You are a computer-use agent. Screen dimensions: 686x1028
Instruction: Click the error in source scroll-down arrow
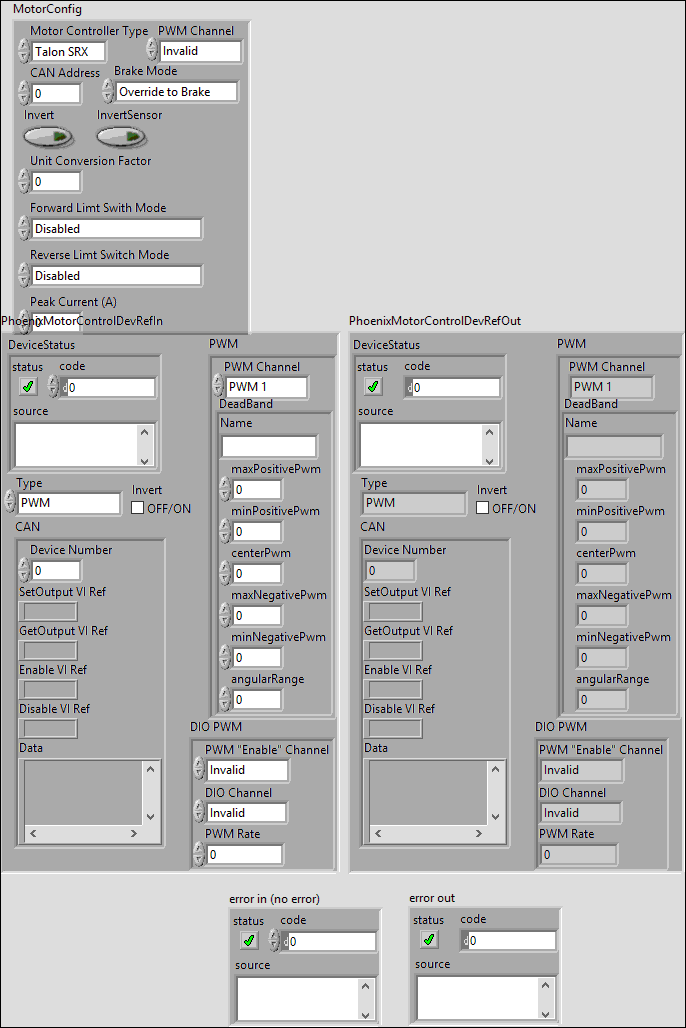[365, 1015]
